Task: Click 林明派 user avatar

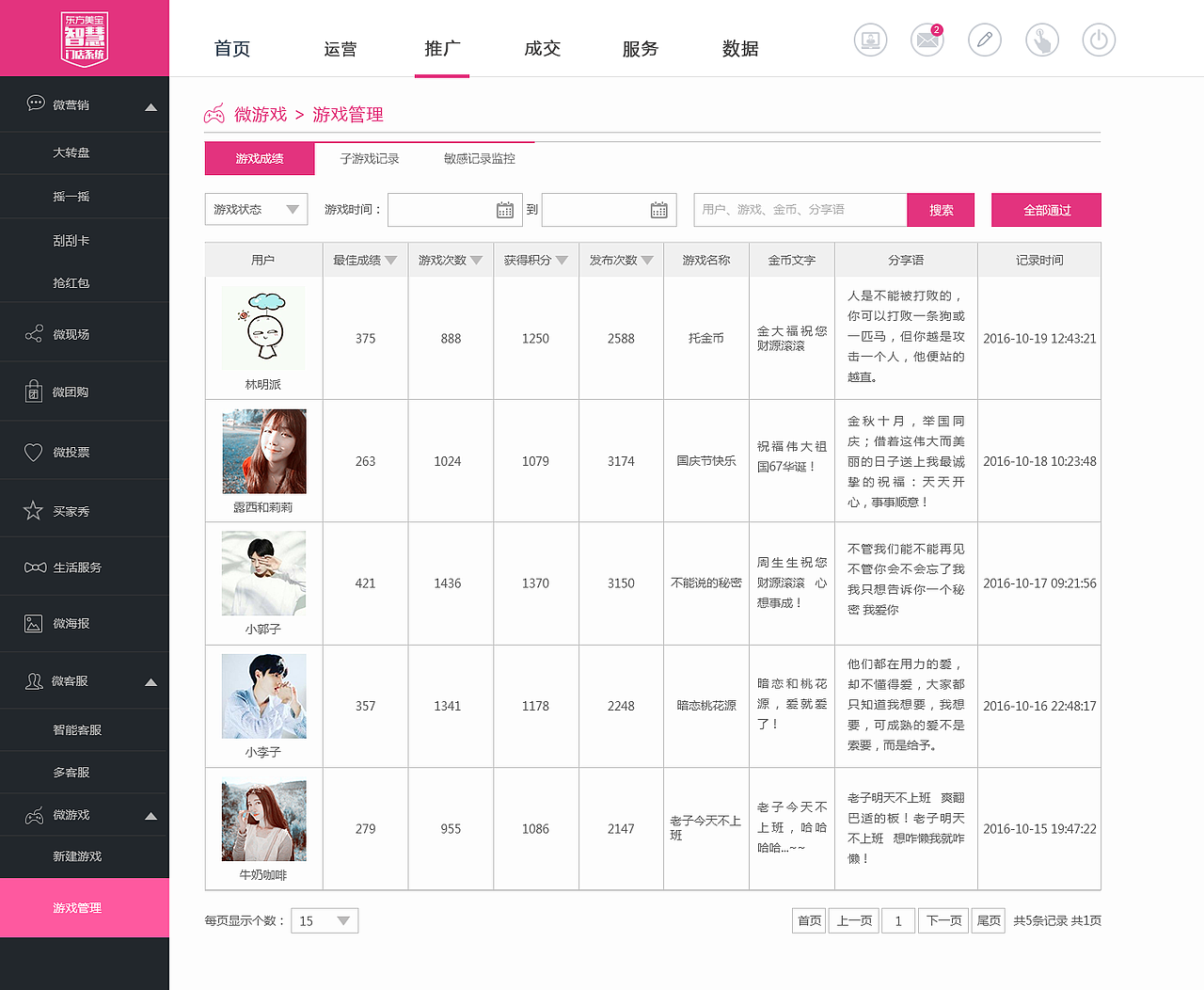Action: [x=263, y=327]
